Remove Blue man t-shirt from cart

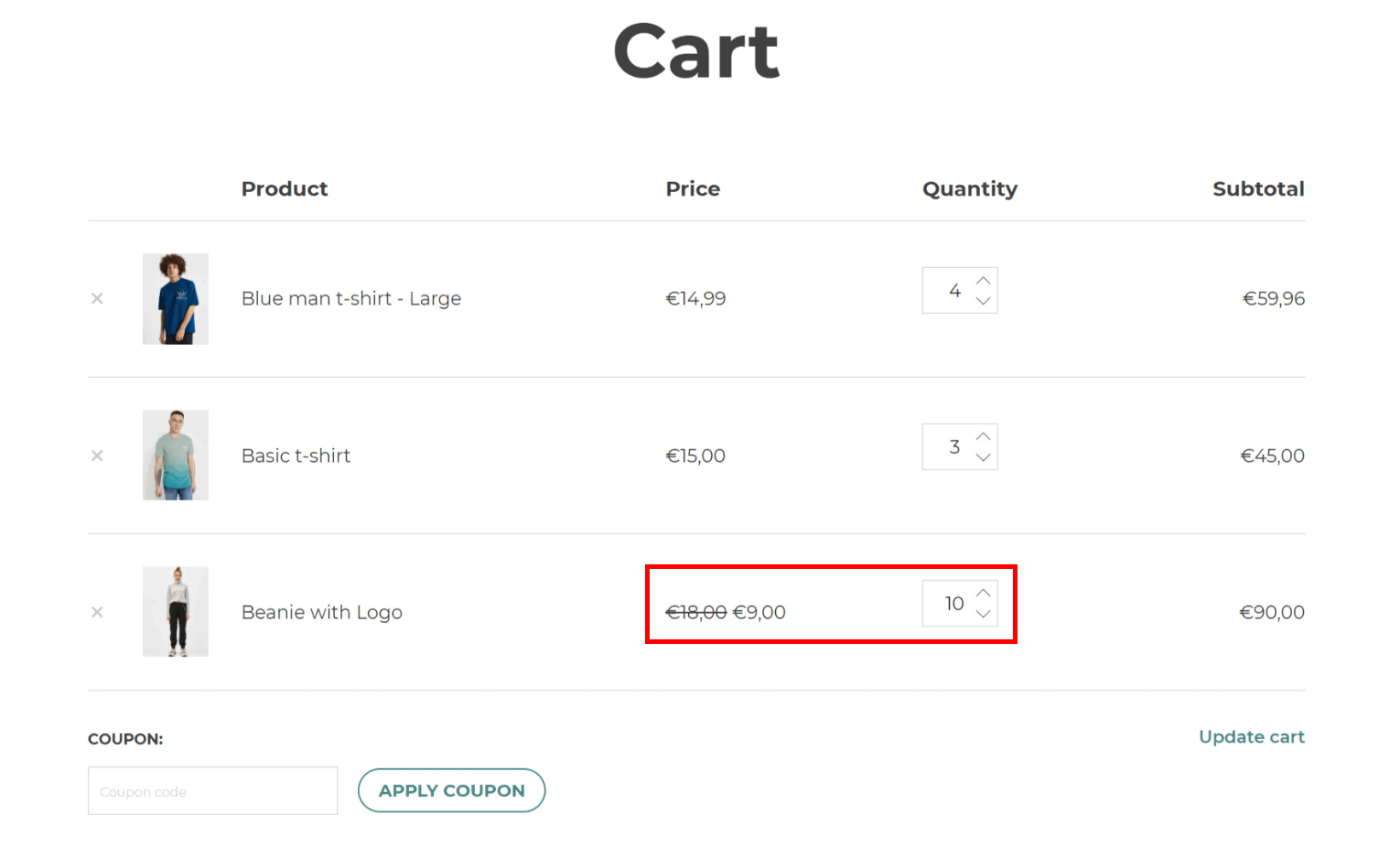point(97,298)
